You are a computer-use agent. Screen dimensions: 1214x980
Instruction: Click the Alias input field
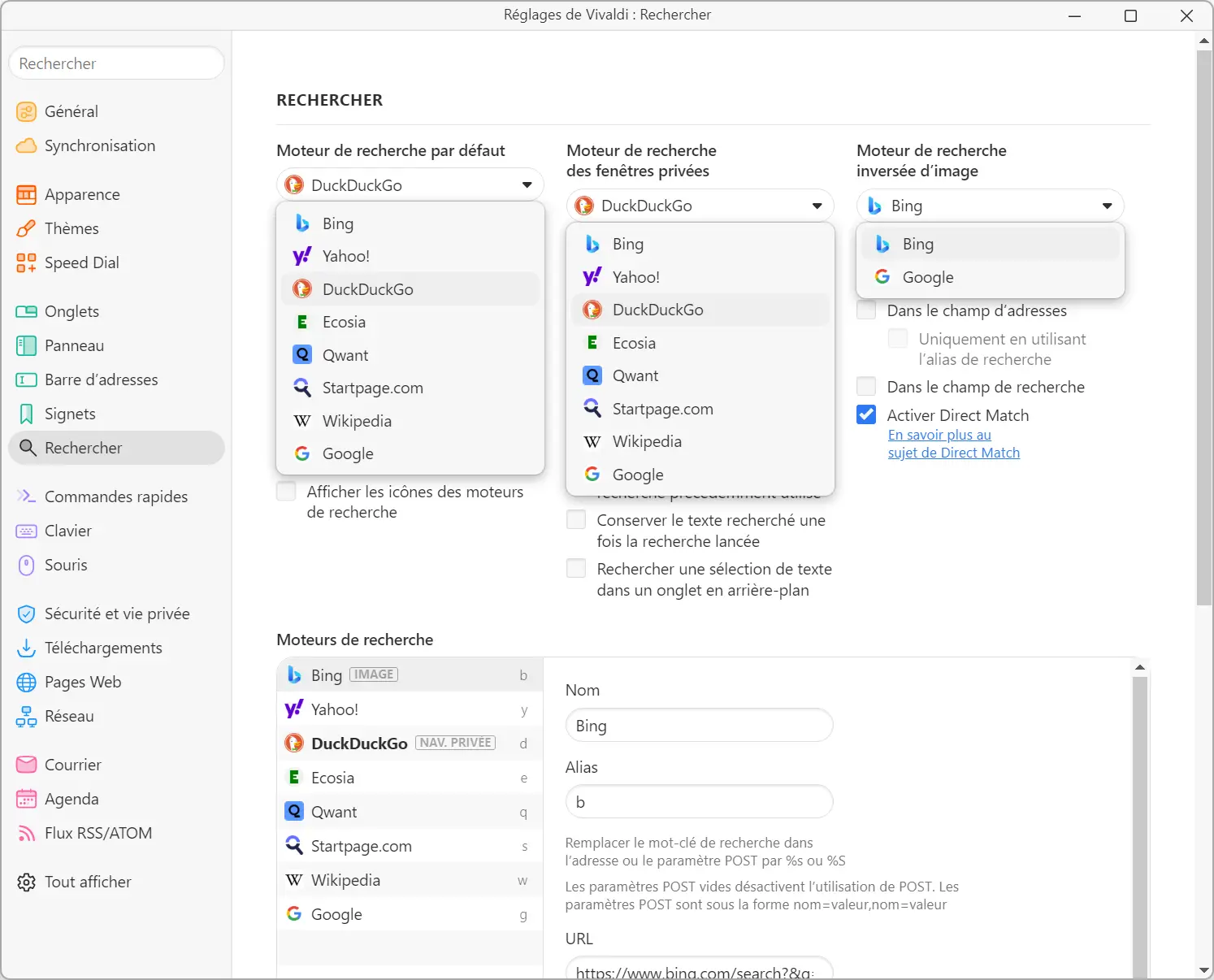point(699,801)
